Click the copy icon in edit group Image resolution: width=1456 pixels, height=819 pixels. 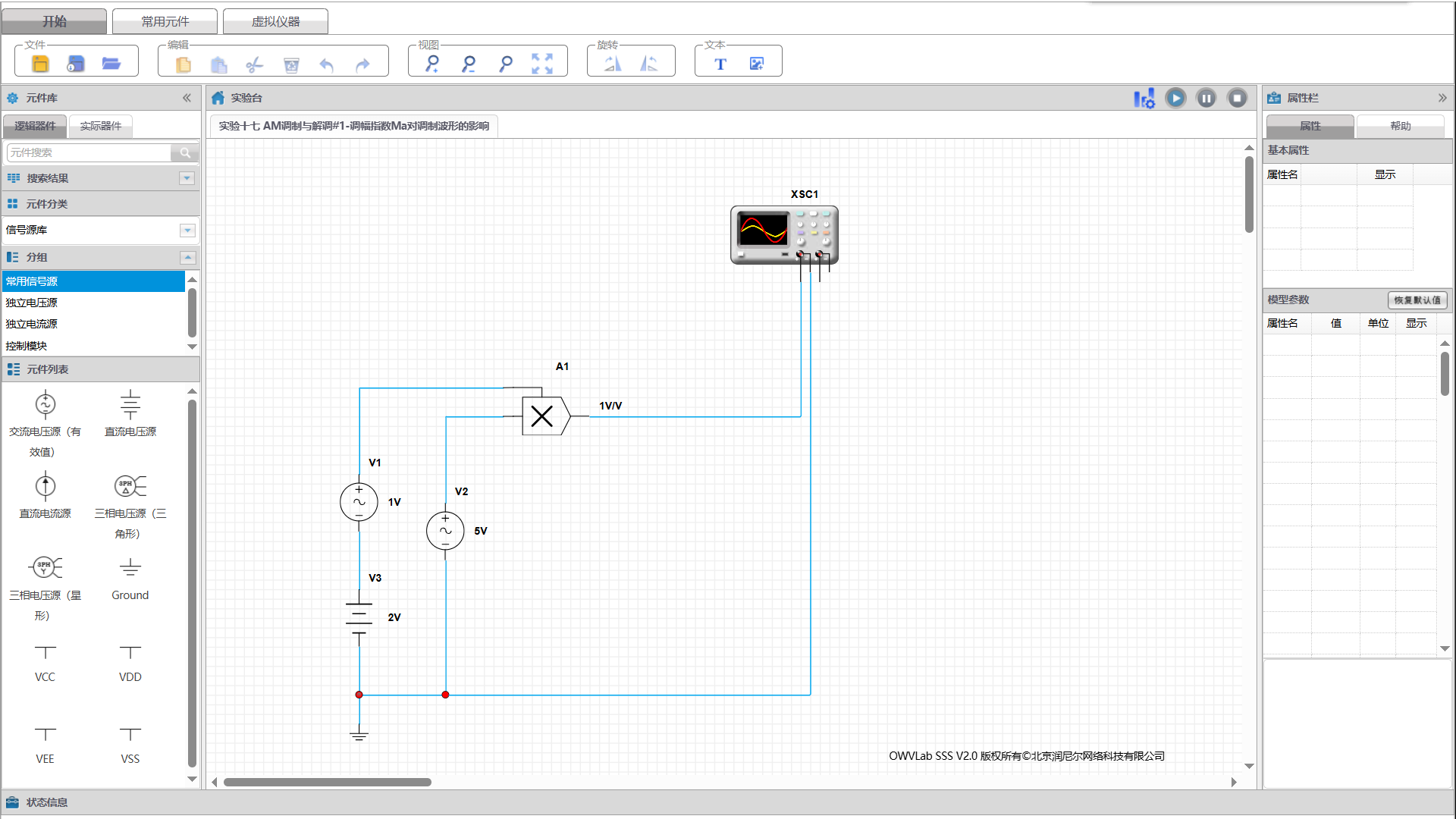(184, 65)
